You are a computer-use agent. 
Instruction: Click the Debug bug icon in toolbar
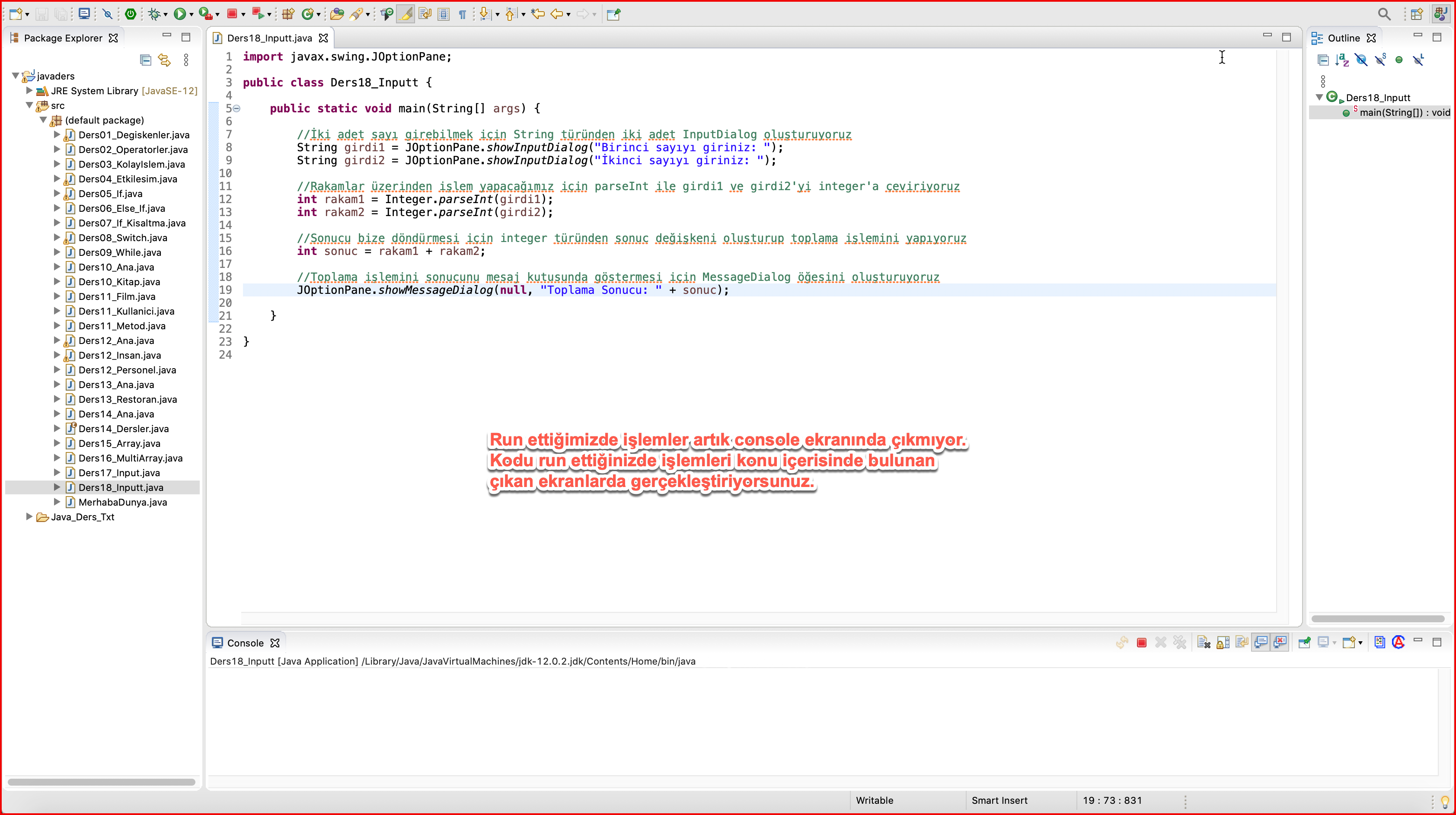(154, 14)
